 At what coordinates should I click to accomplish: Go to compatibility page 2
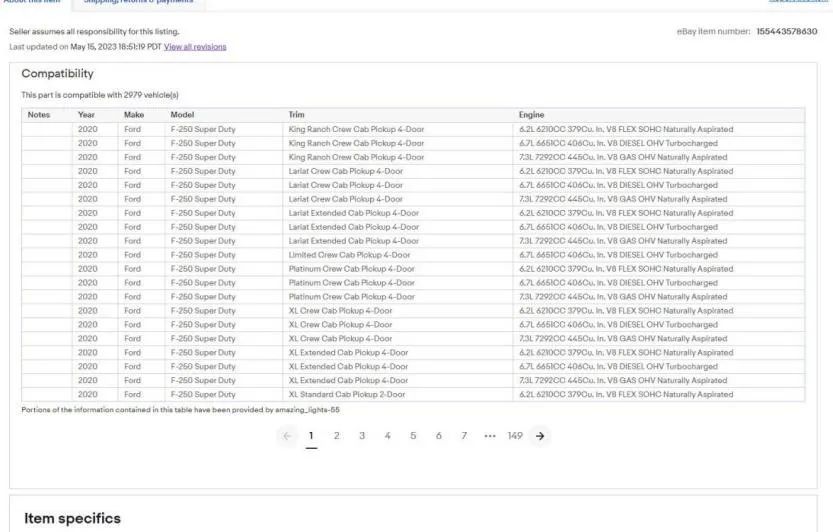click(337, 436)
